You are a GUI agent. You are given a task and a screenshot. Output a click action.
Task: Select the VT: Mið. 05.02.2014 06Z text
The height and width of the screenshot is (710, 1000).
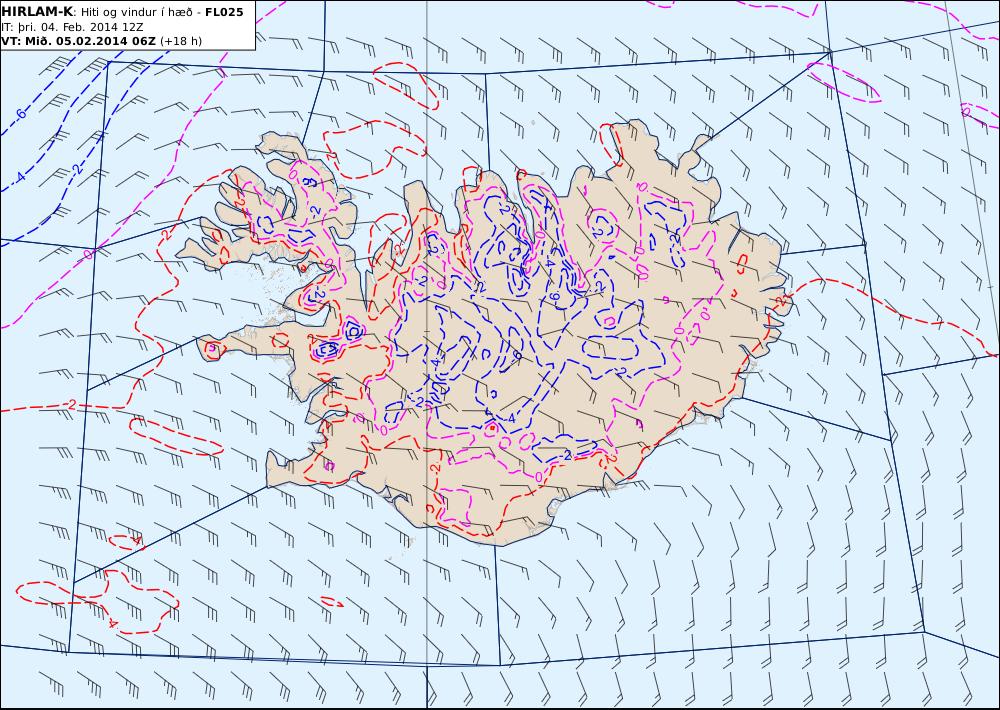[x=78, y=41]
